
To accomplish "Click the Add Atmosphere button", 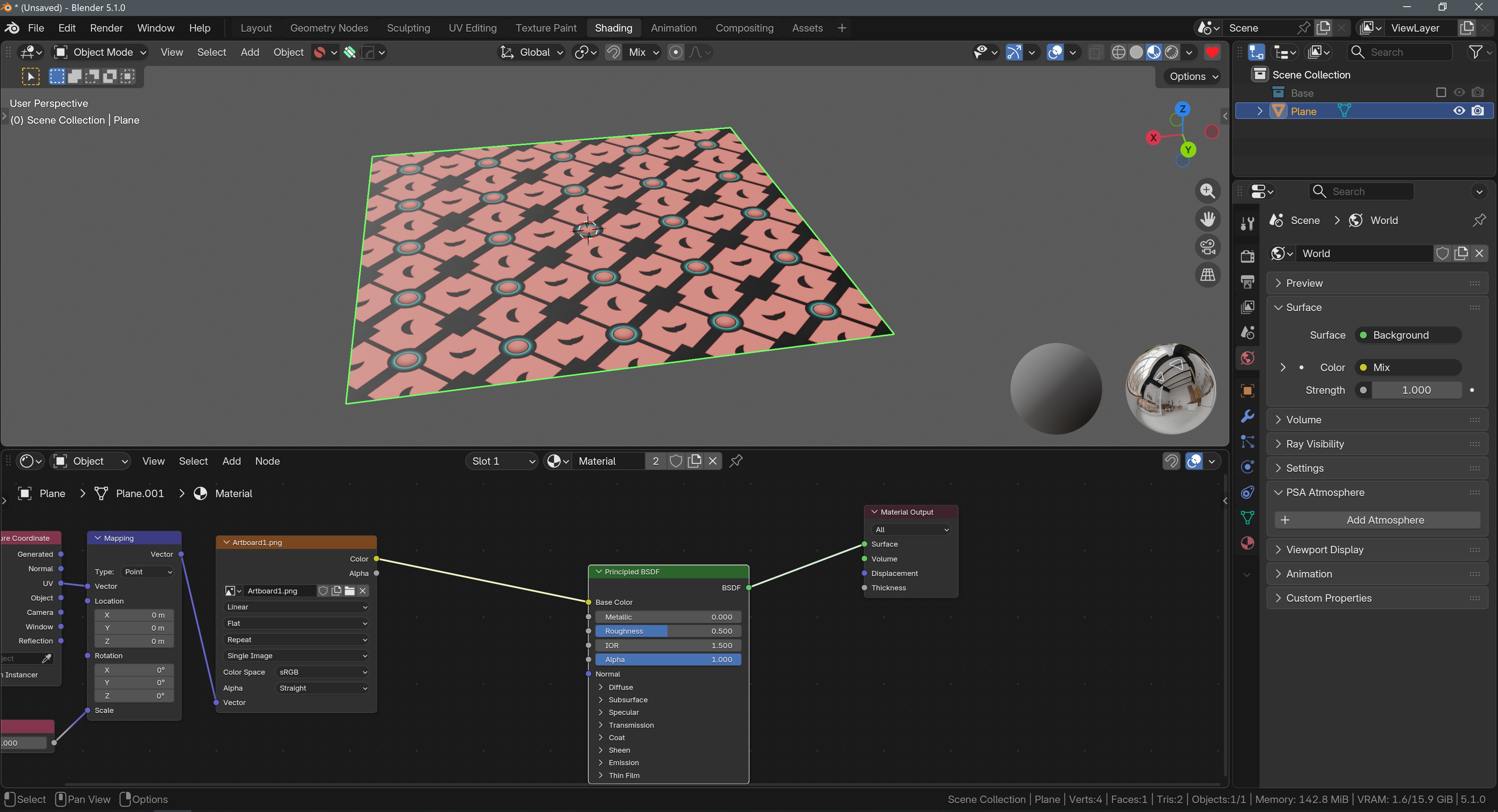I will coord(1377,520).
